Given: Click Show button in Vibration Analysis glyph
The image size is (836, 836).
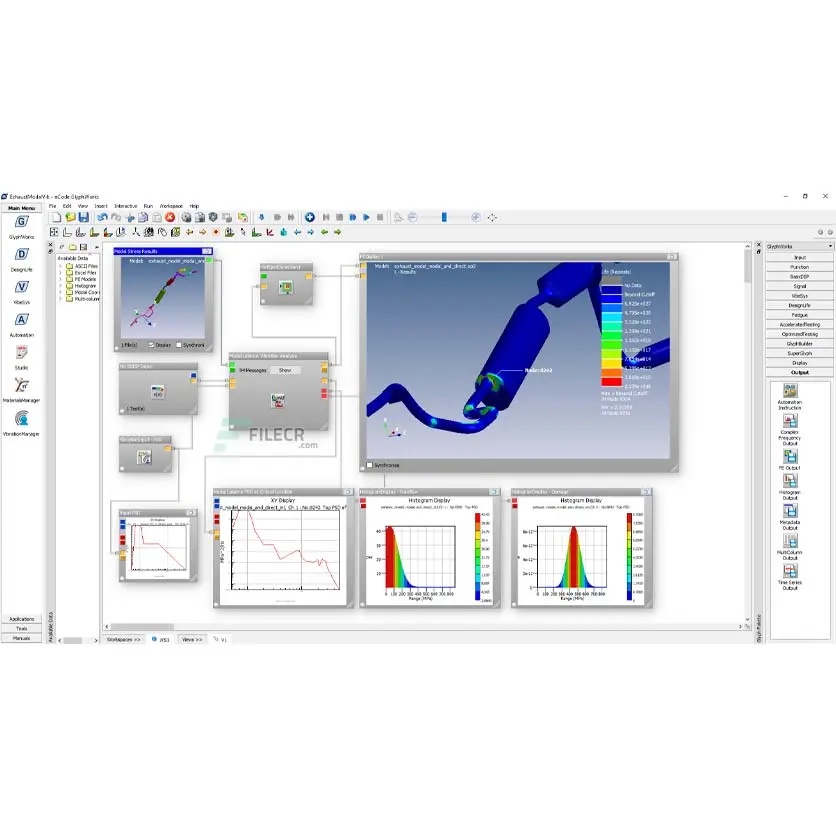Looking at the screenshot, I should [283, 370].
